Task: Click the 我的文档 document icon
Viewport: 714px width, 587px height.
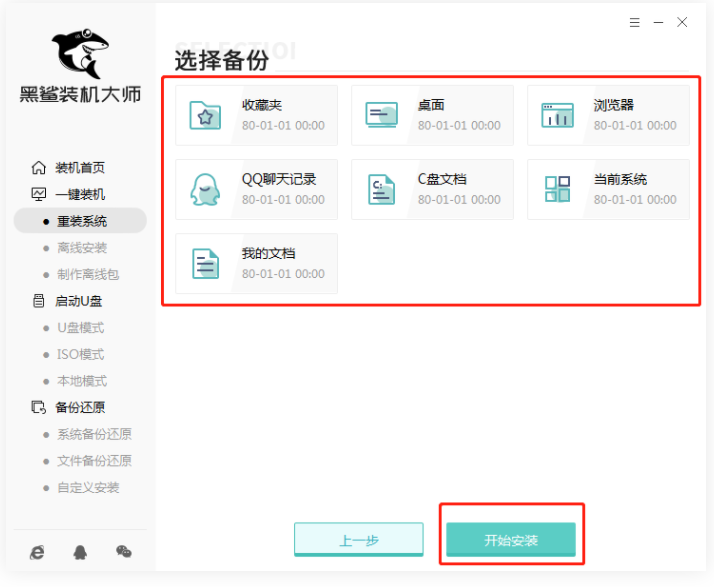Action: click(x=205, y=264)
